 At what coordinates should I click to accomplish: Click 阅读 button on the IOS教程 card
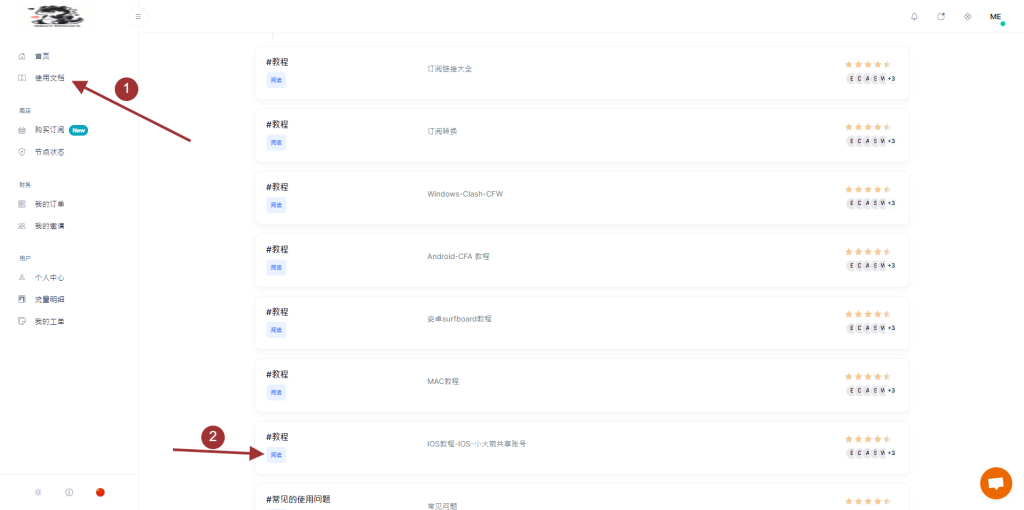tap(276, 455)
